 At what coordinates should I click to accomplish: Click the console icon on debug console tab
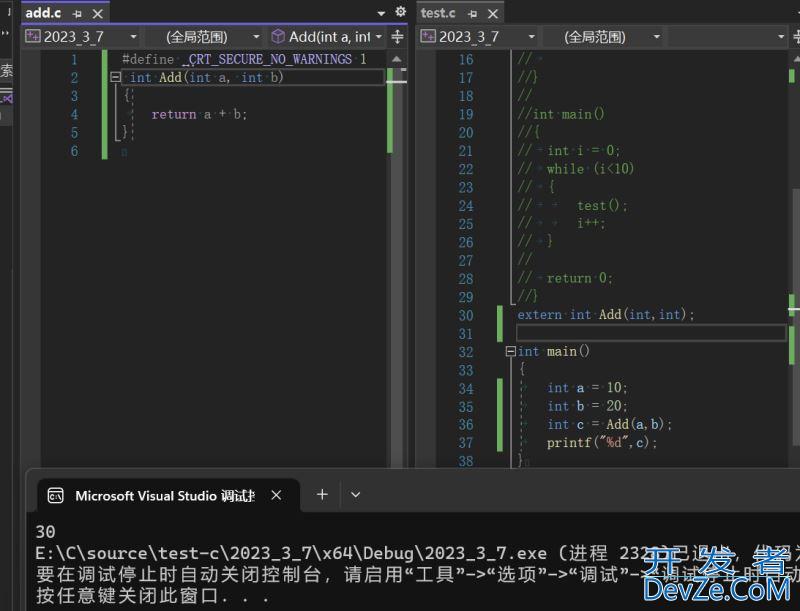point(56,496)
